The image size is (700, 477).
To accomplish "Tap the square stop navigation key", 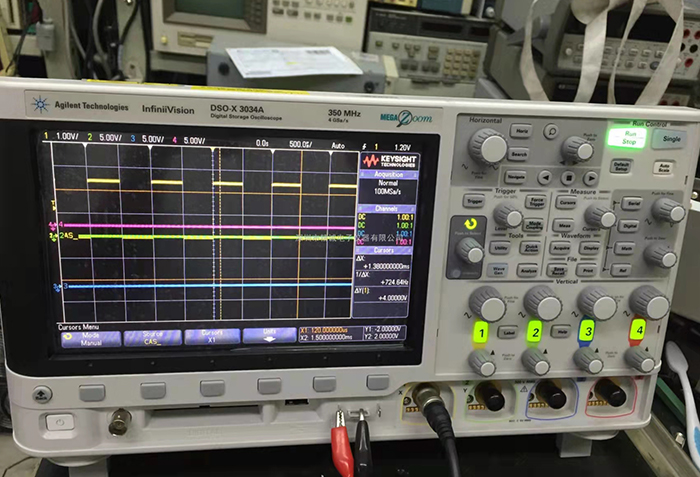I will click(568, 178).
